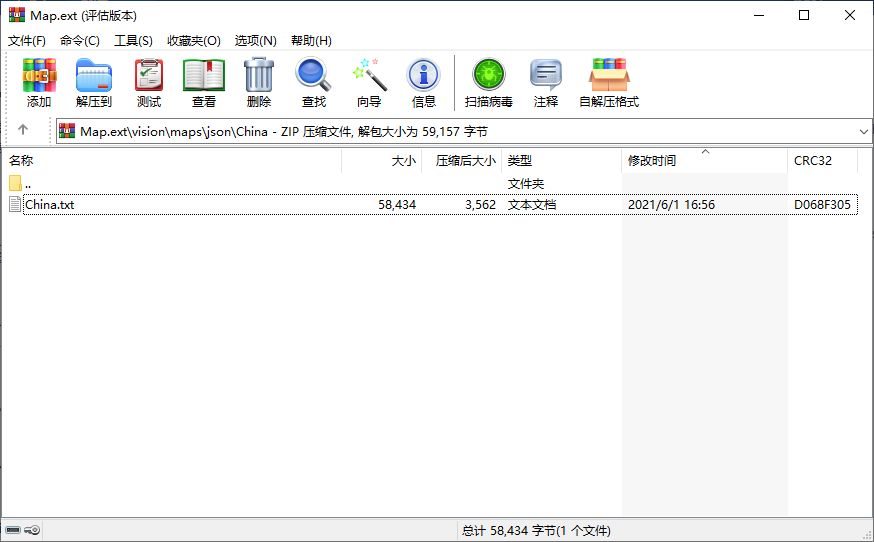This screenshot has height=542, width=874.
Task: Click the 2021/6/1 16:56 modified time
Action: 671,205
